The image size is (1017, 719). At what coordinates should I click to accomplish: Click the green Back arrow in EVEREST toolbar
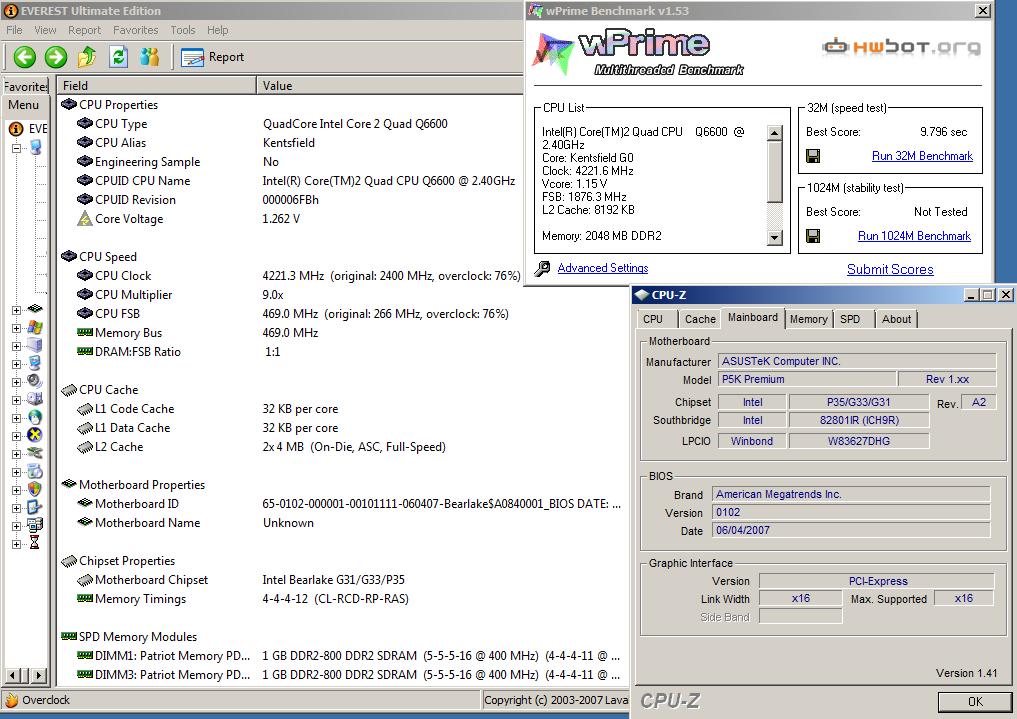tap(25, 57)
